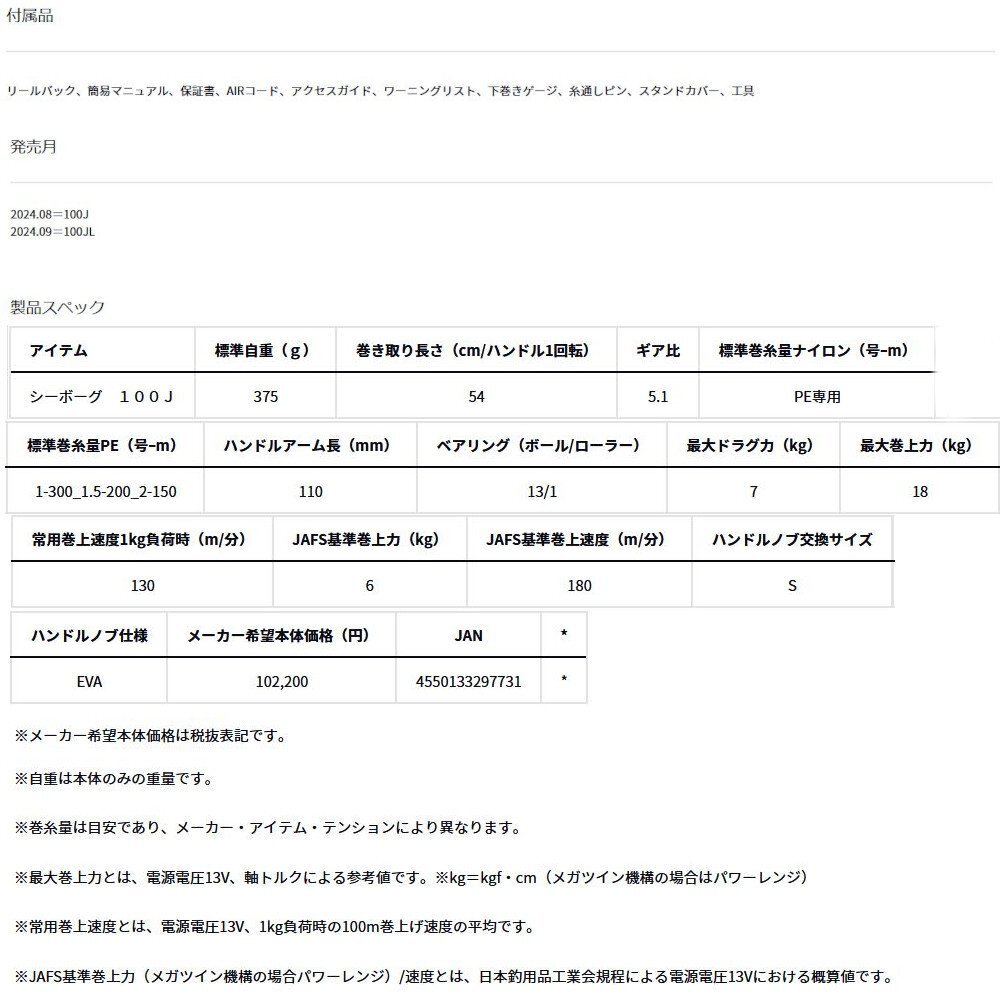Select the line capacity 1-300_1.5-200_2-150 cell

(x=104, y=491)
